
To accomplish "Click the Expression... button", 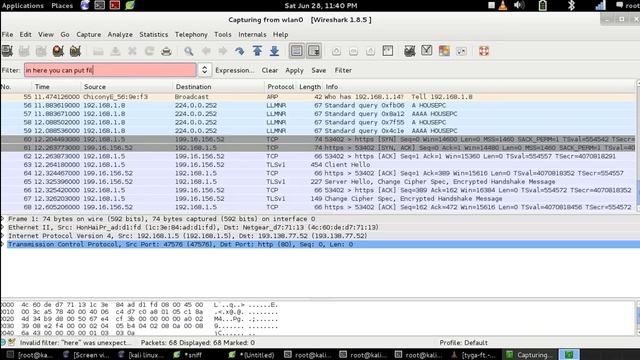I will coord(234,70).
